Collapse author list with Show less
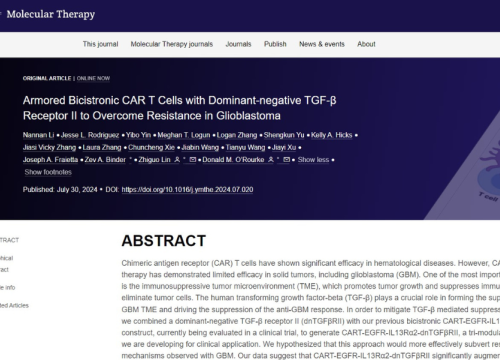This screenshot has height=360, width=500. pos(313,160)
